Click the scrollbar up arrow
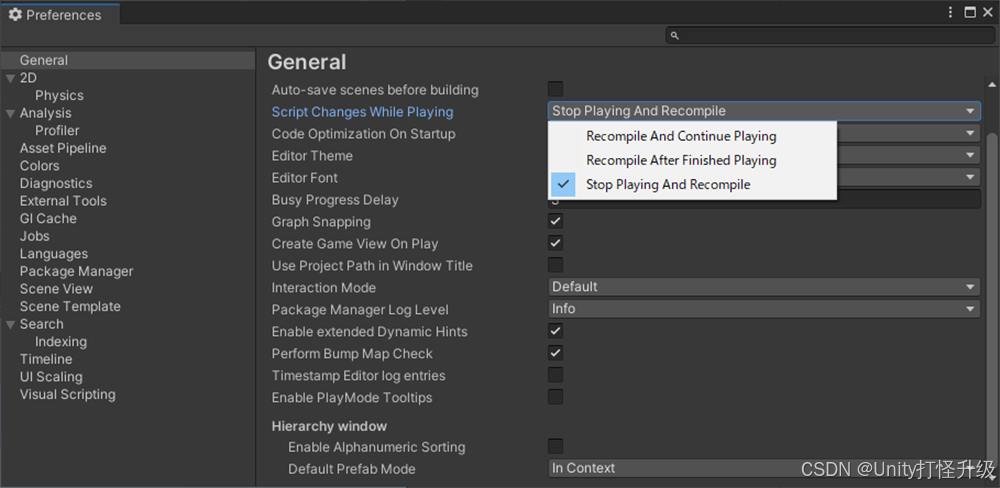The height and width of the screenshot is (488, 1000). (992, 84)
